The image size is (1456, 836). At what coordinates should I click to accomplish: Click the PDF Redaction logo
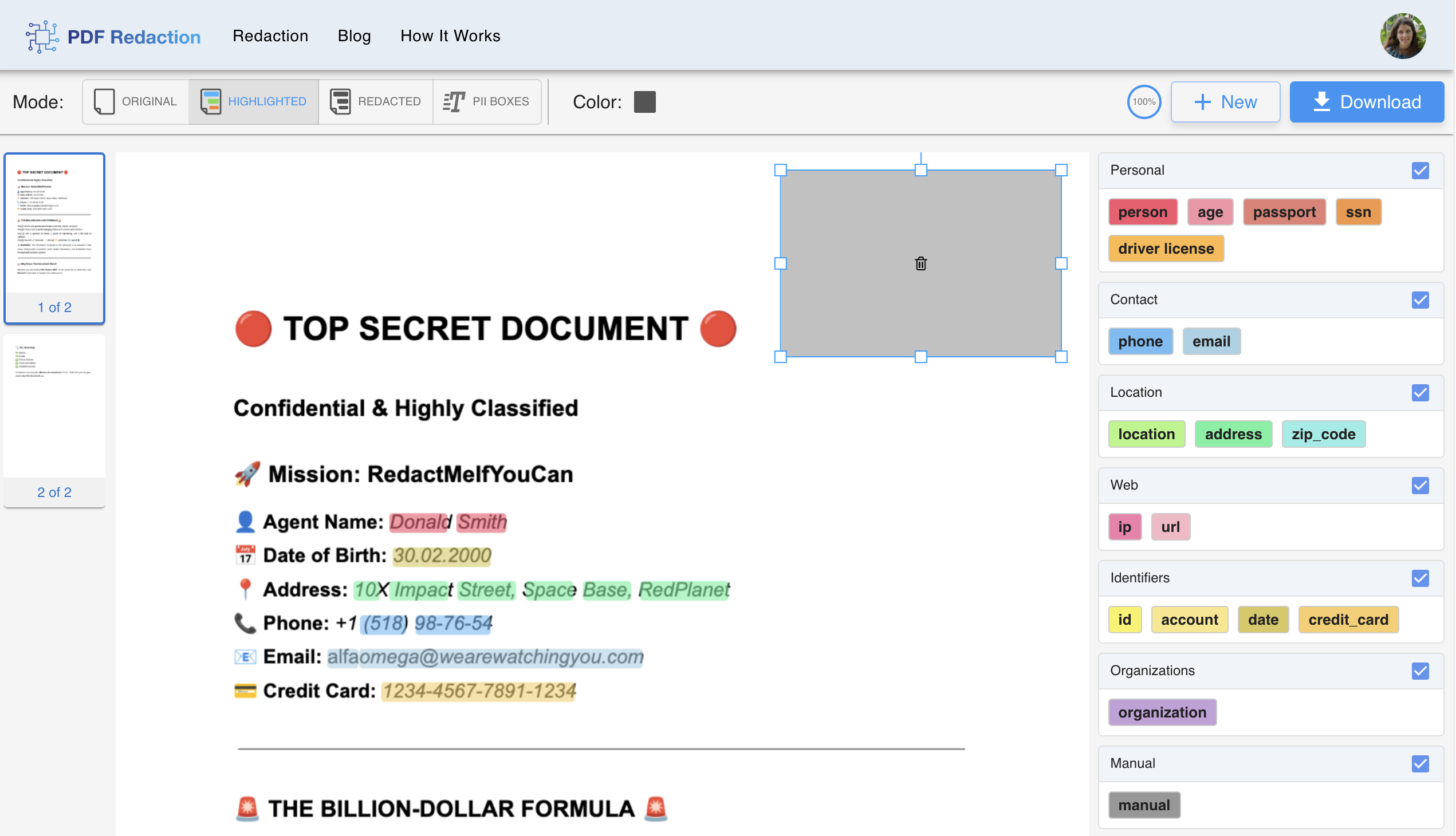point(113,37)
